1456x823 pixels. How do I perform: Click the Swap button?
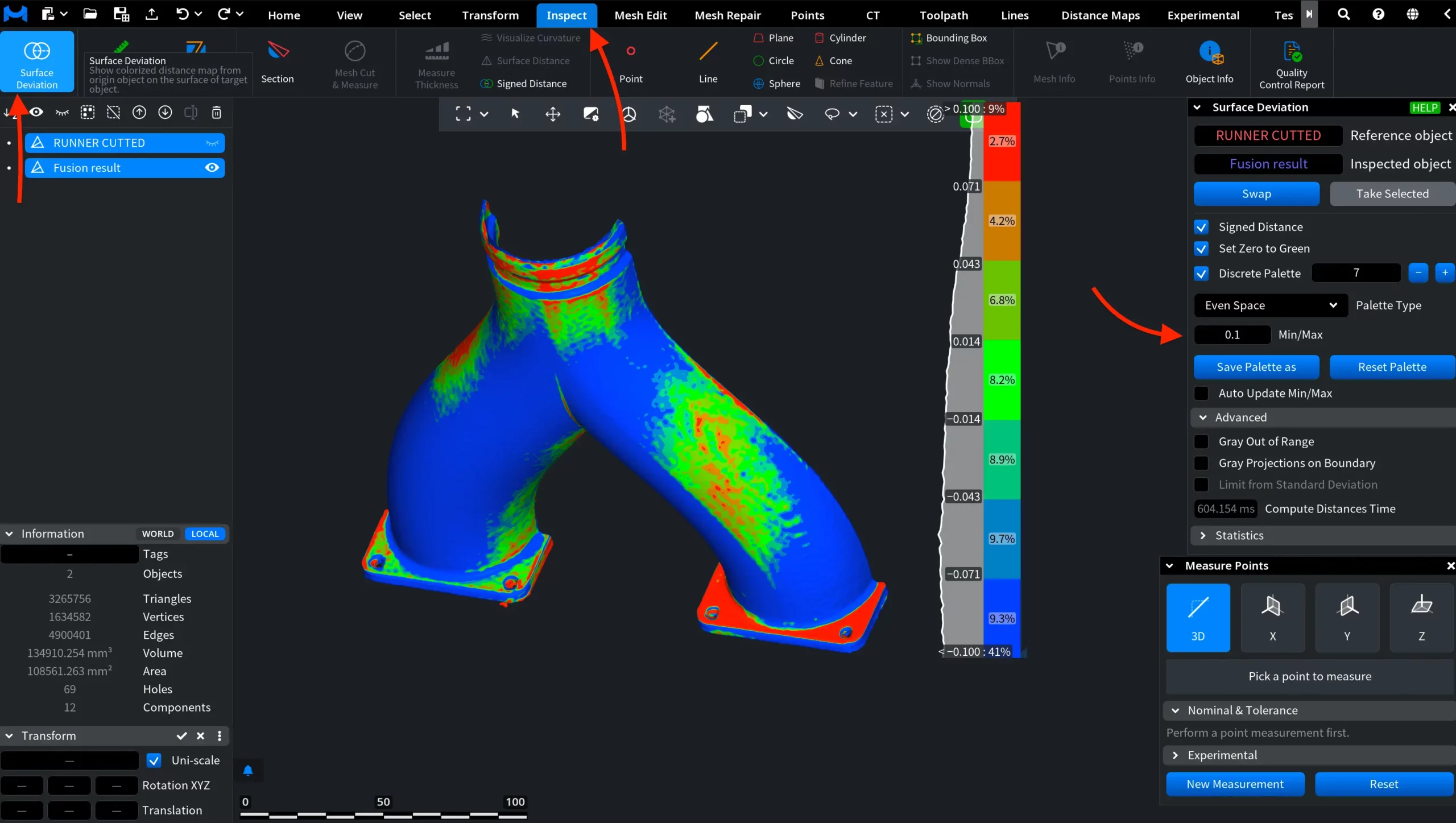pyautogui.click(x=1256, y=194)
